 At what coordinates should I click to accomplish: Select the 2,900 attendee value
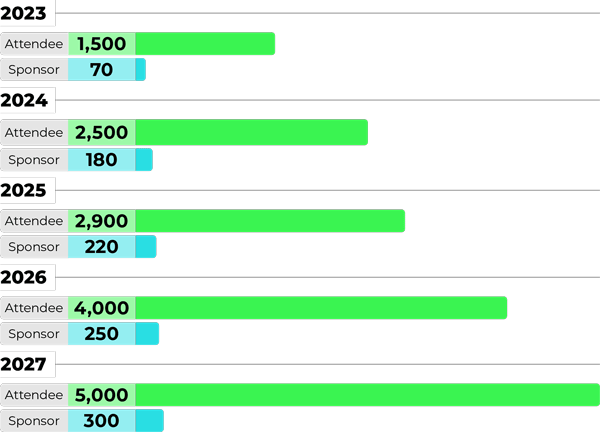102,220
